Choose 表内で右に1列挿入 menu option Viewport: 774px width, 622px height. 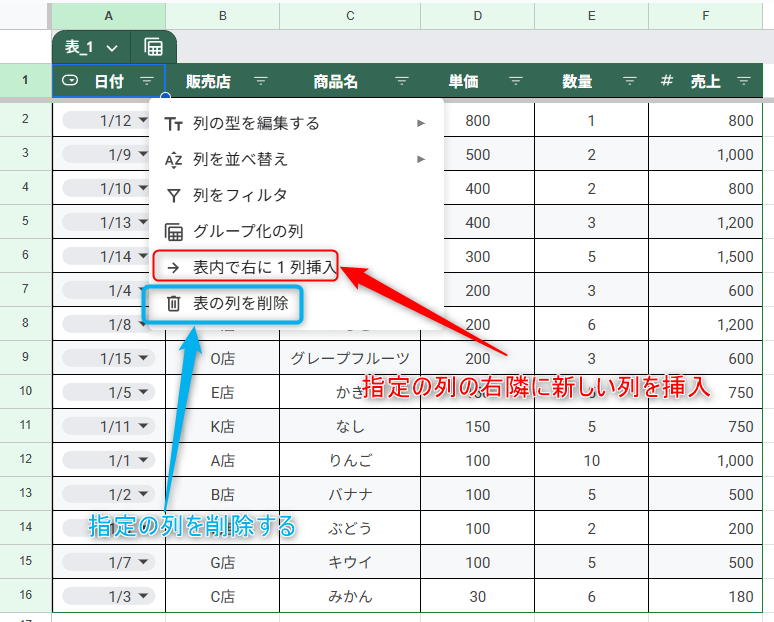[x=264, y=267]
